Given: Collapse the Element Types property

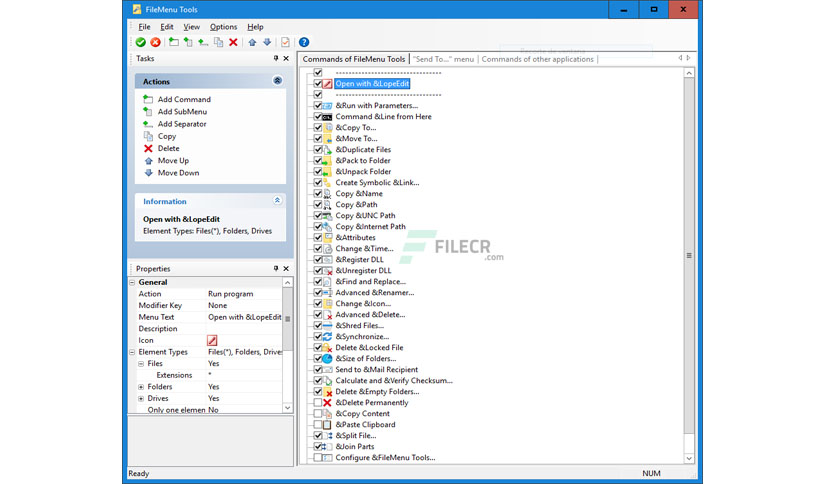Looking at the screenshot, I should click(132, 352).
